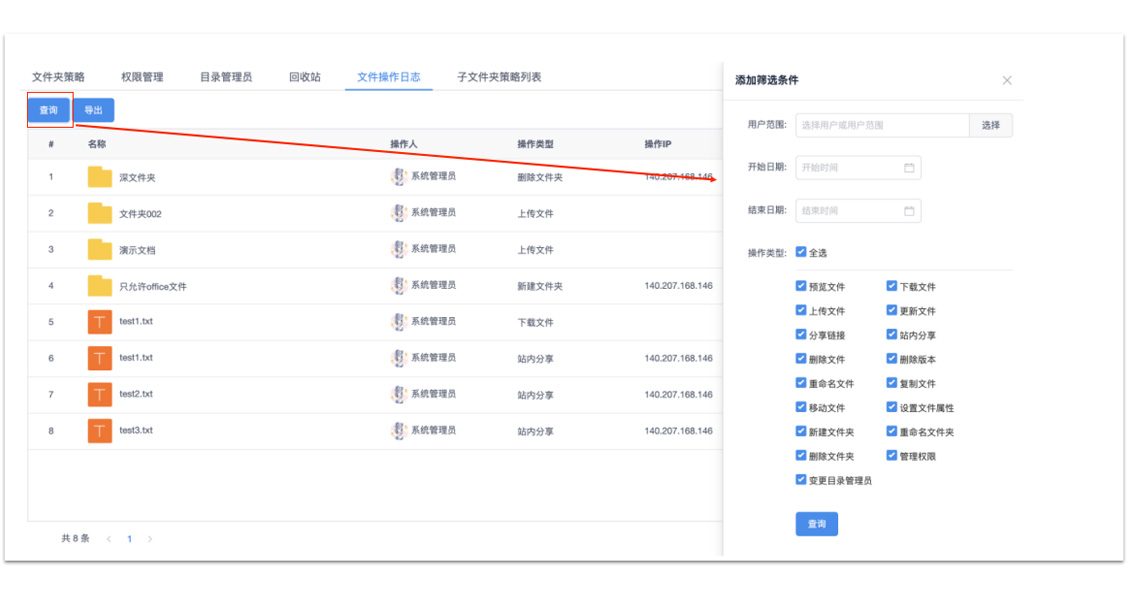Click the 用户范围 input field
Screen dimensions: 1130x600
[x=882, y=125]
